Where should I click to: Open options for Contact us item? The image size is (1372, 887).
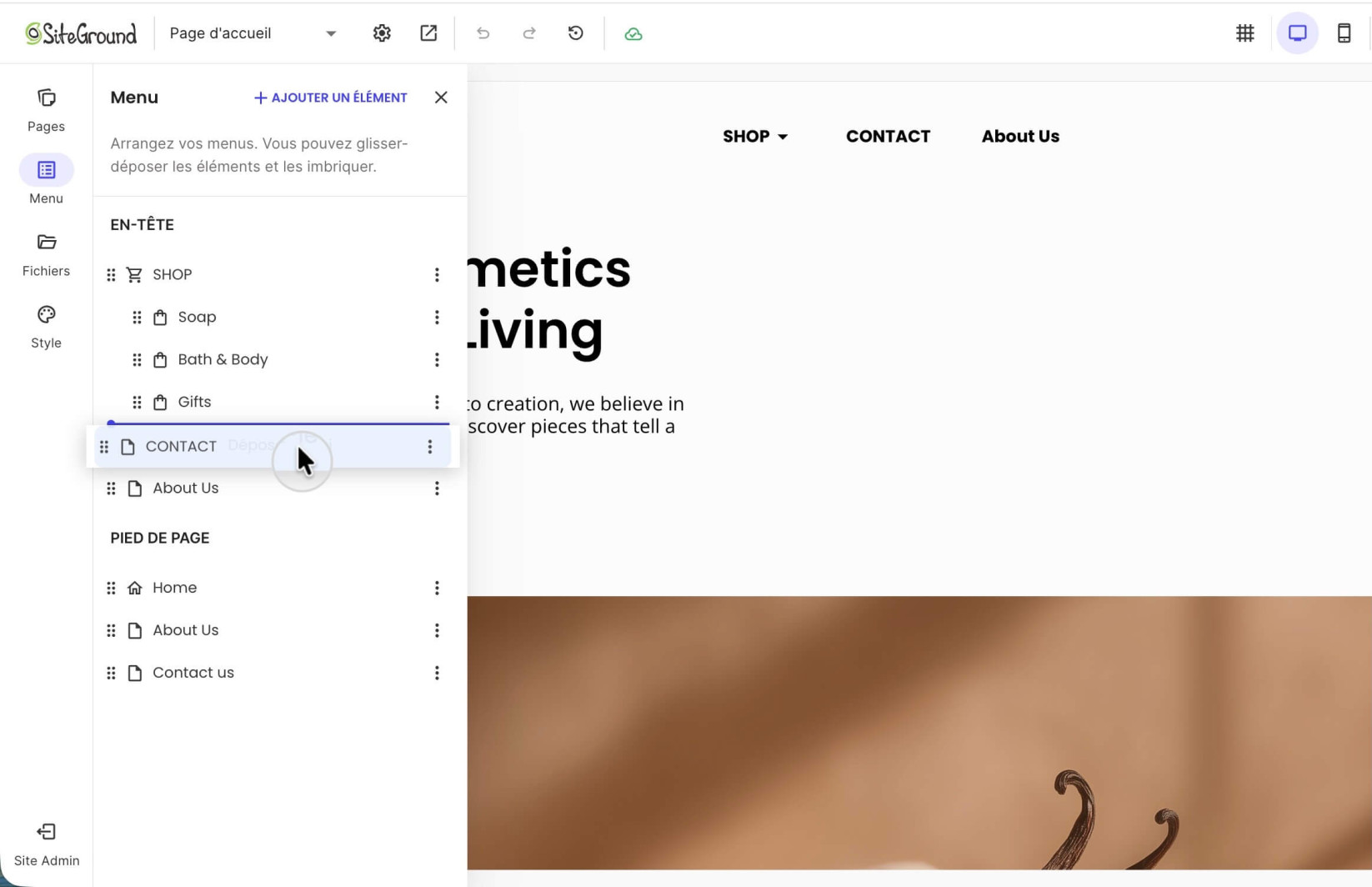(x=437, y=673)
